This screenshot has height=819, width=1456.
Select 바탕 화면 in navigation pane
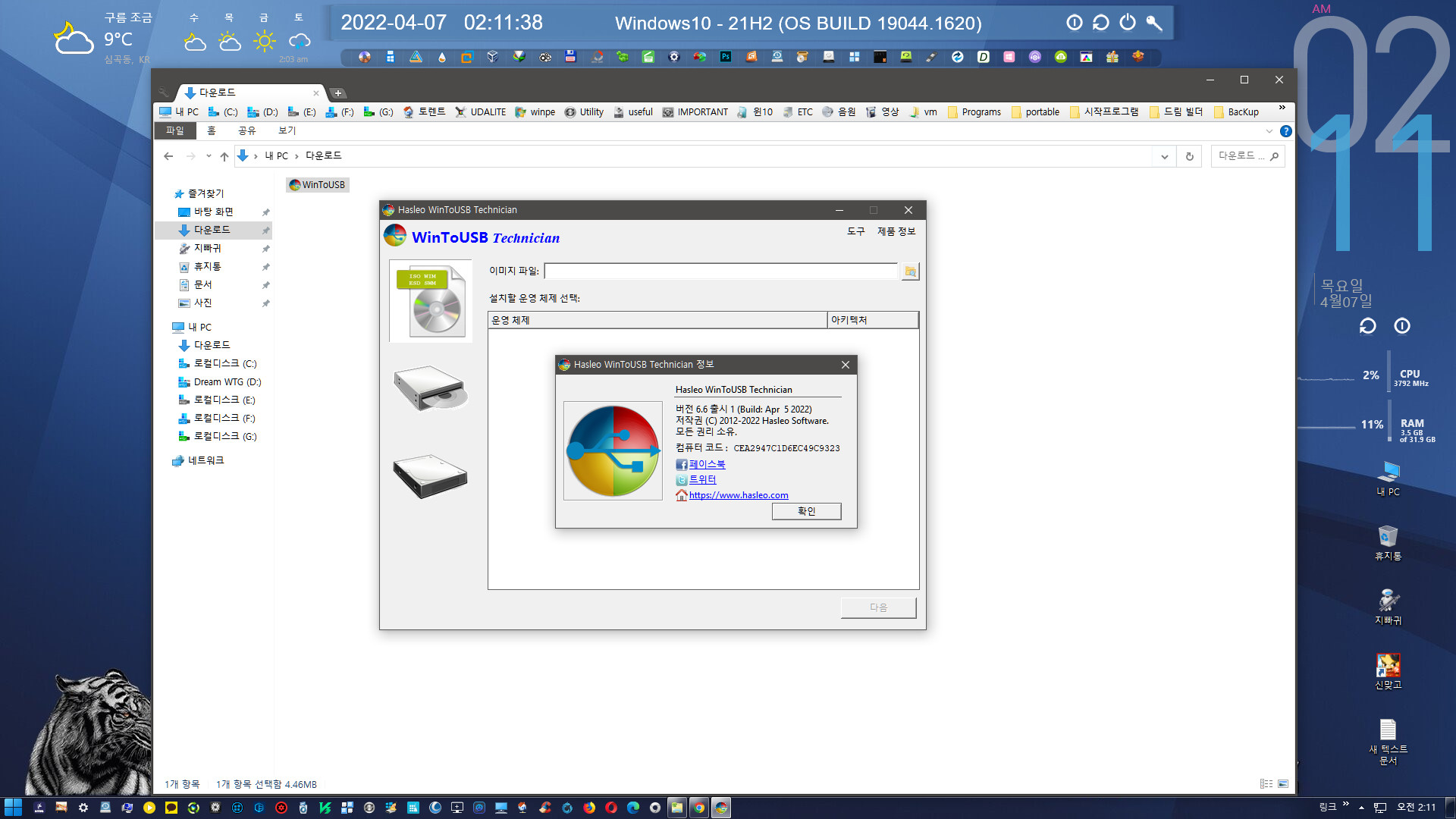(x=214, y=212)
